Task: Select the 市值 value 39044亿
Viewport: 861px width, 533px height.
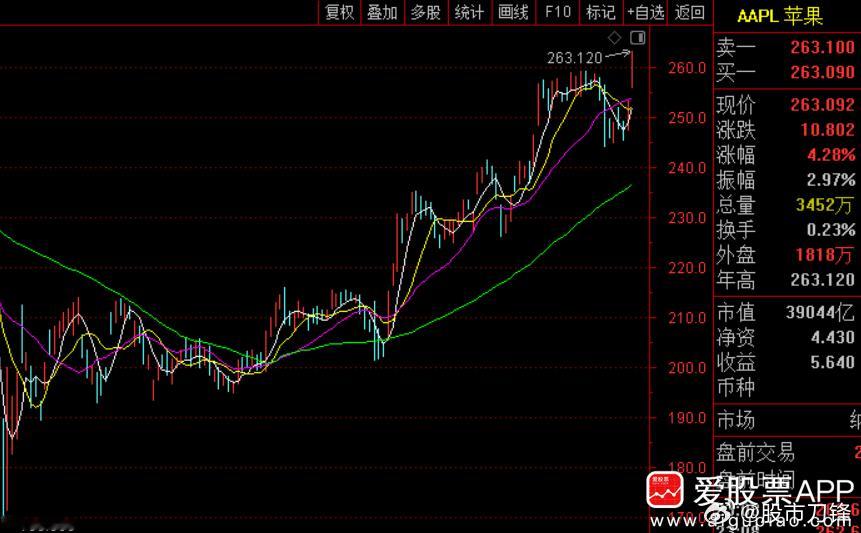Action: tap(820, 312)
